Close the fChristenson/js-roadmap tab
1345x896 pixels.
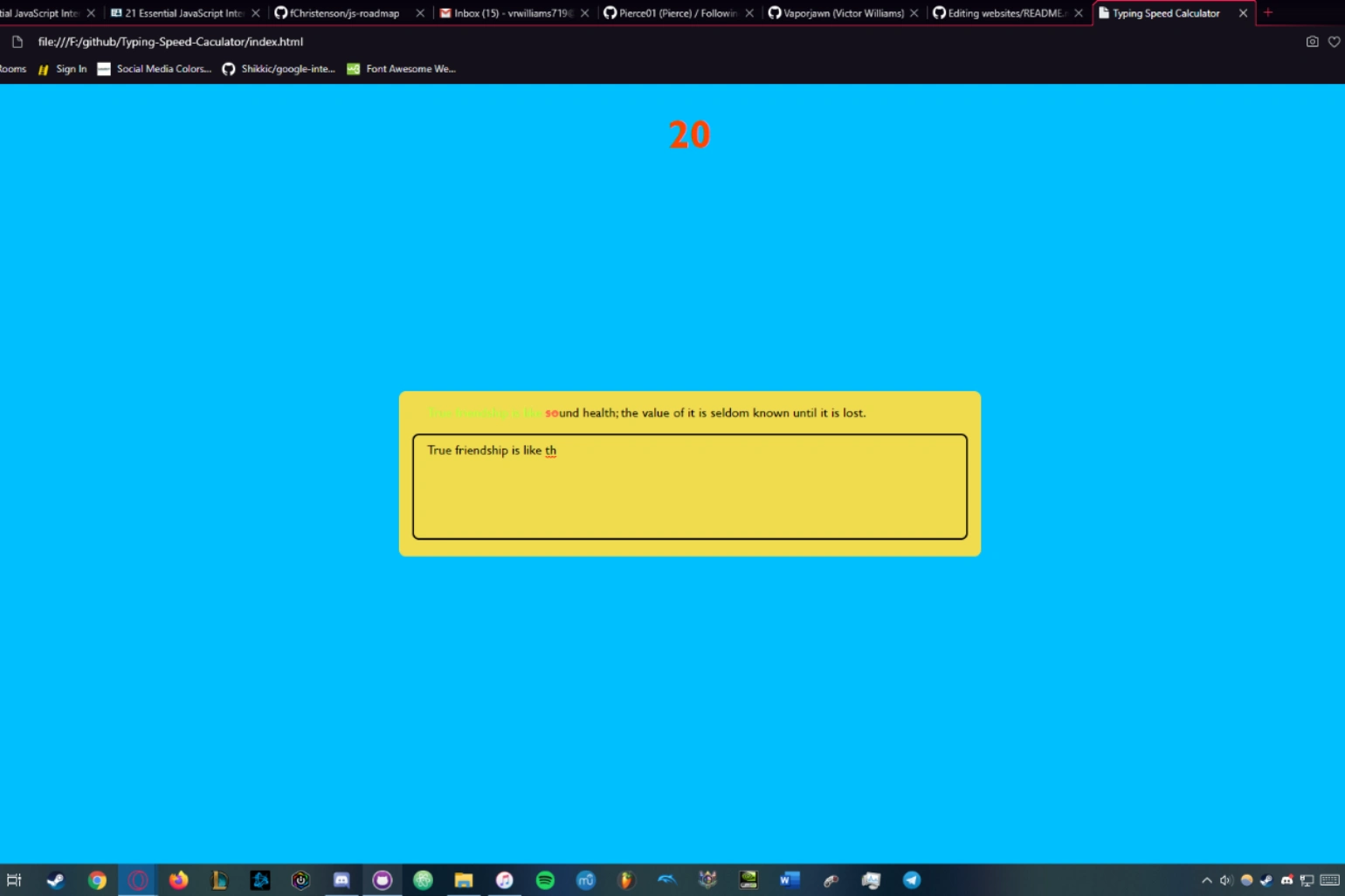[x=420, y=13]
